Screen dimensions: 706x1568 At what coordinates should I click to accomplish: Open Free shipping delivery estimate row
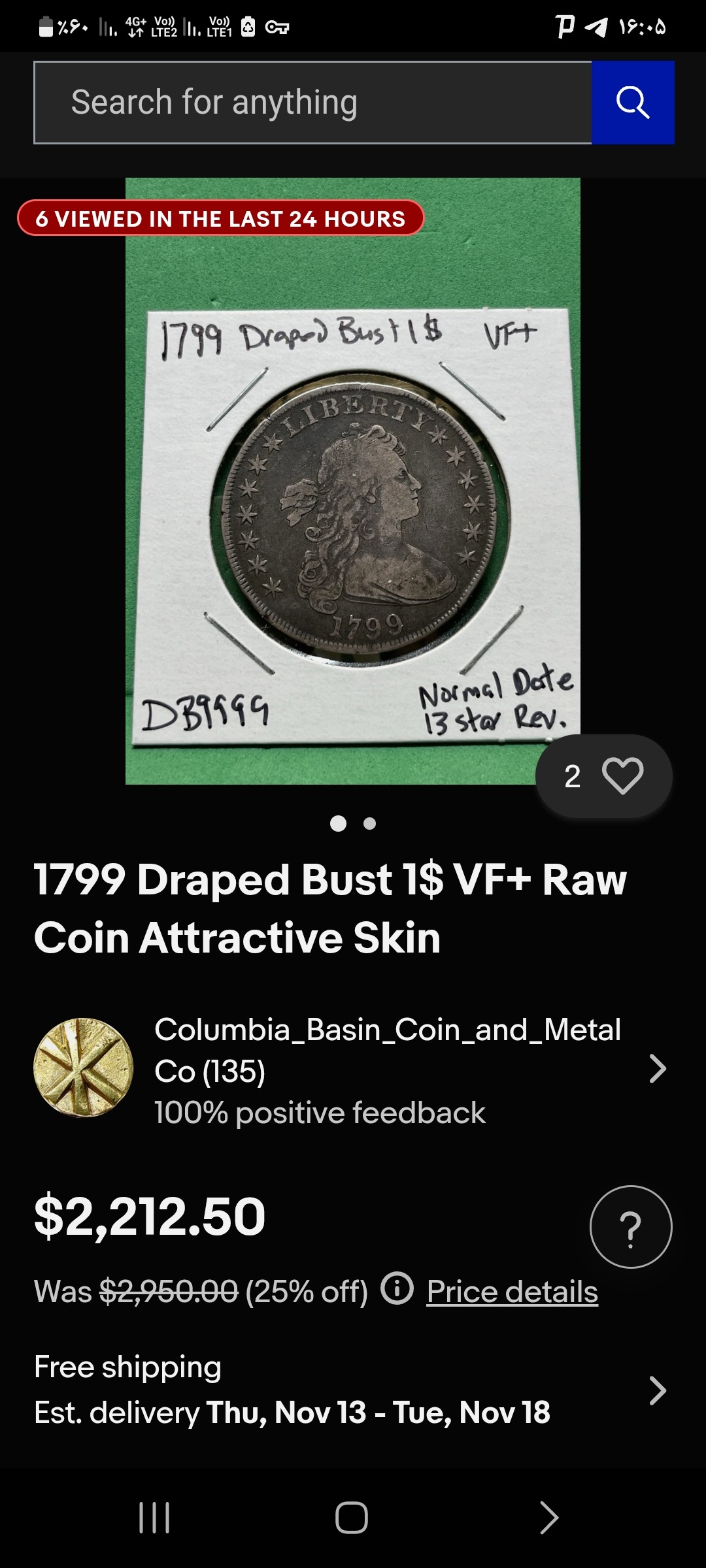pos(353,1390)
